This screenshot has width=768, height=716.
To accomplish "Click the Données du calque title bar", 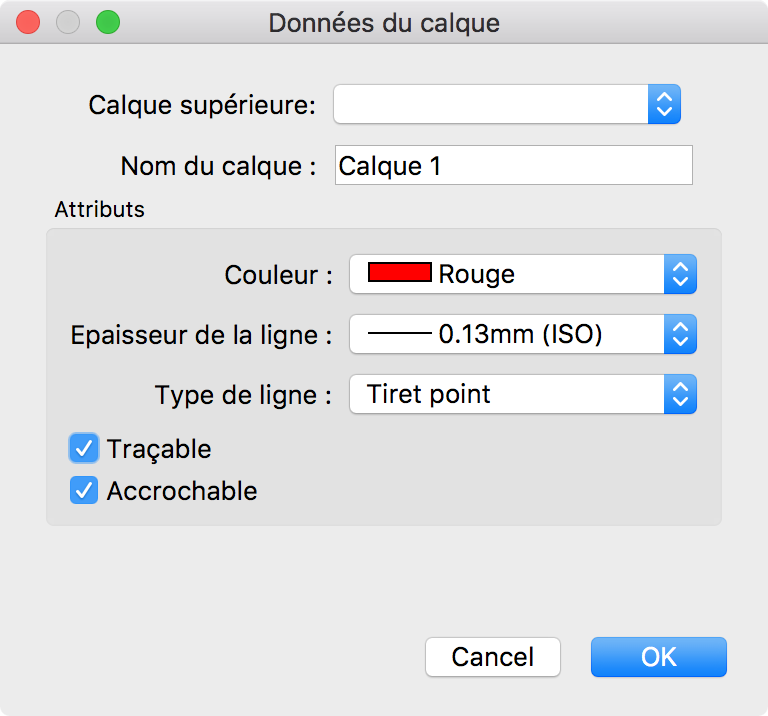I will (384, 22).
